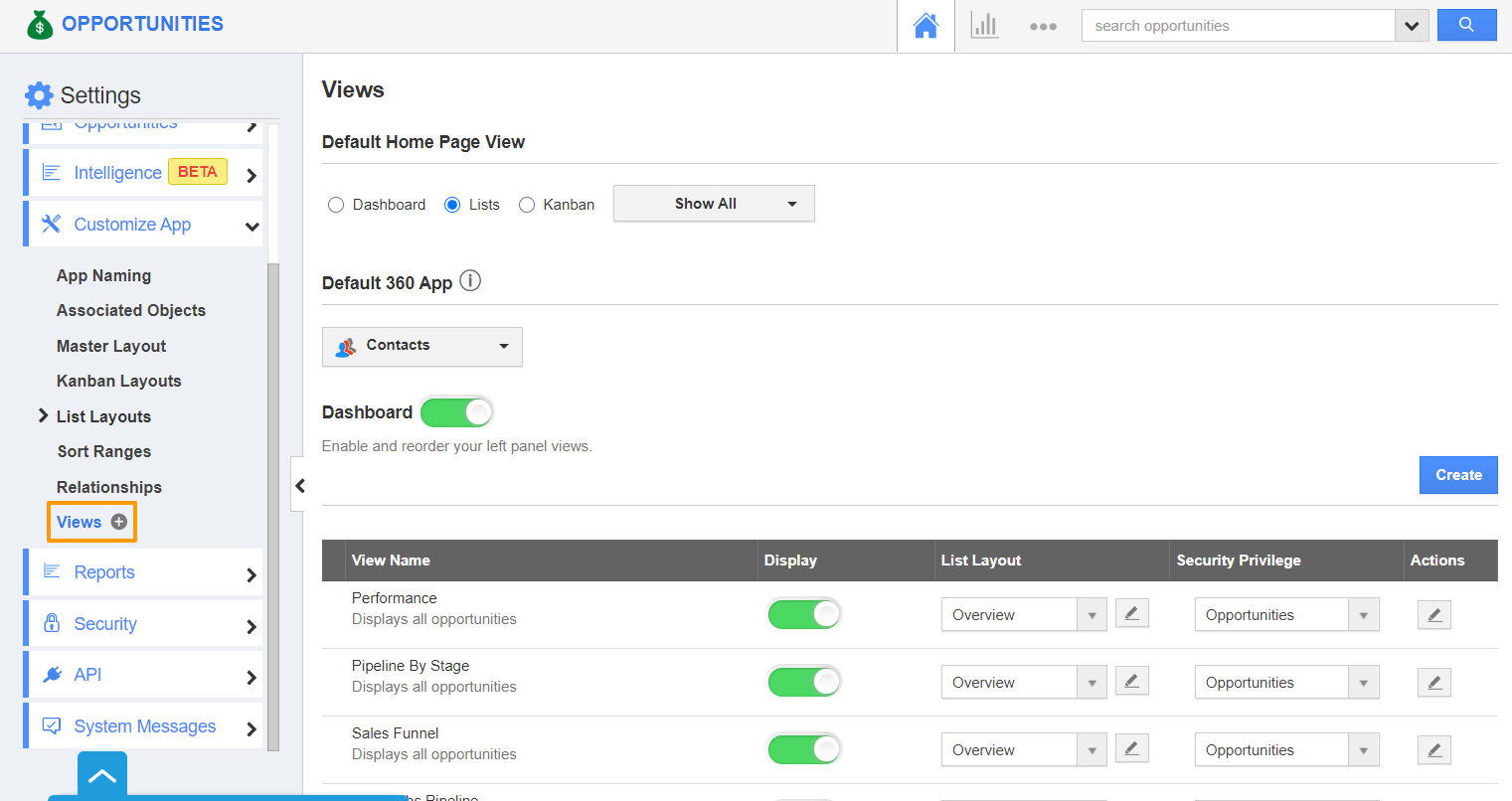The image size is (1512, 801).
Task: Open the Contacts default 360 app dropdown
Action: pyautogui.click(x=421, y=346)
